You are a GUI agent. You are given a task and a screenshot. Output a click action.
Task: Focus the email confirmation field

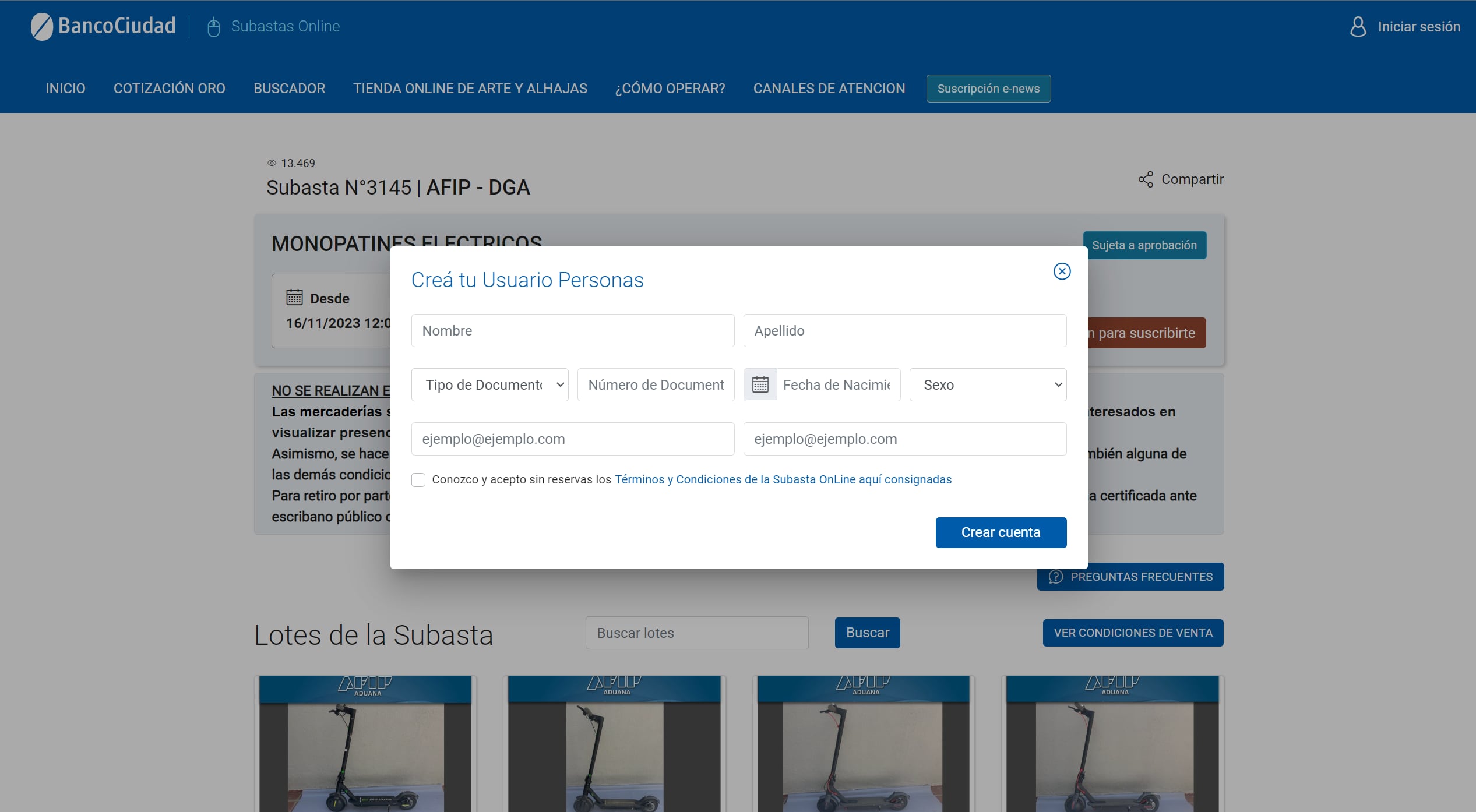(x=905, y=439)
